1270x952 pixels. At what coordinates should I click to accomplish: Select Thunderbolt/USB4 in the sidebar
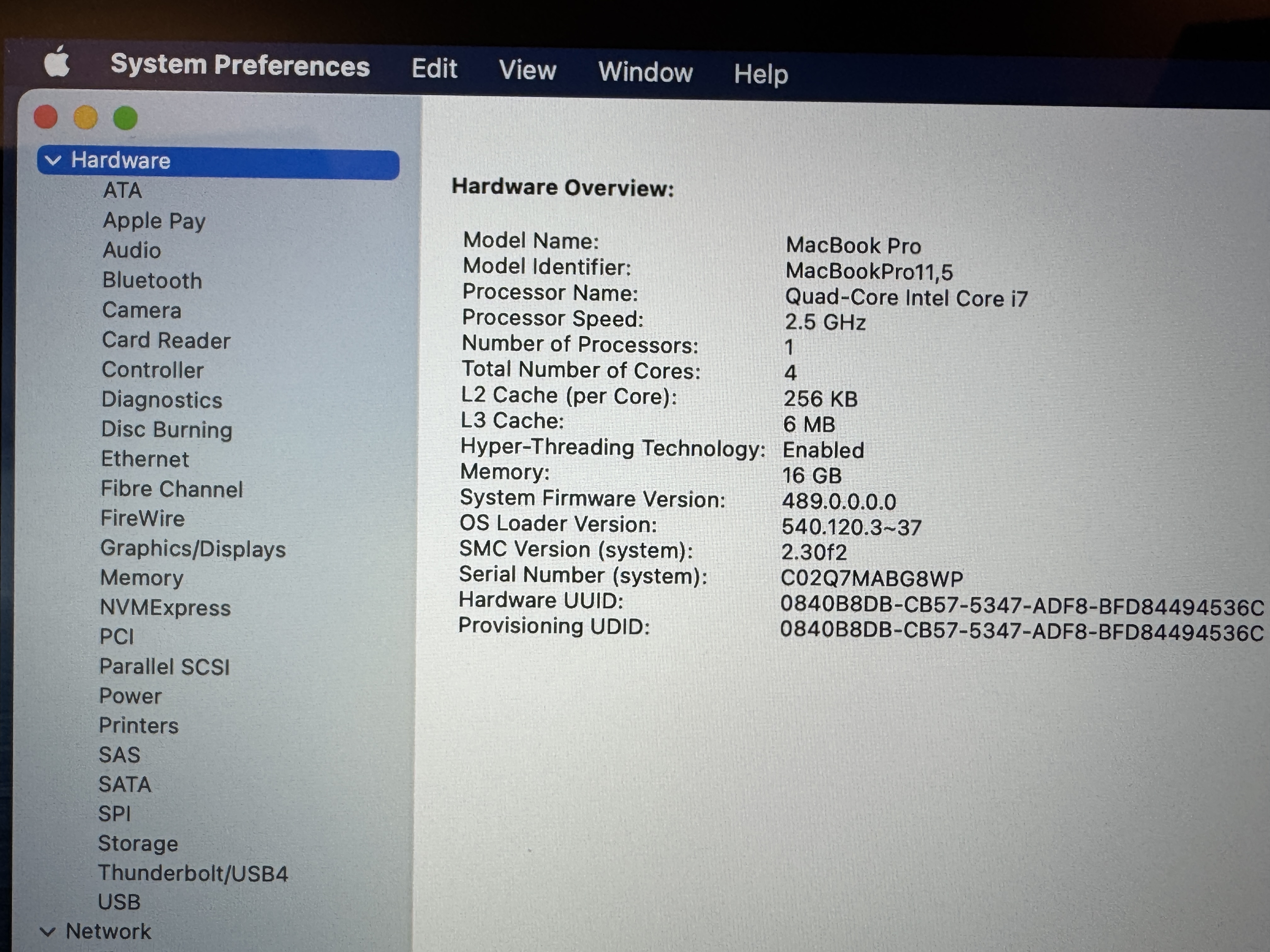point(193,873)
